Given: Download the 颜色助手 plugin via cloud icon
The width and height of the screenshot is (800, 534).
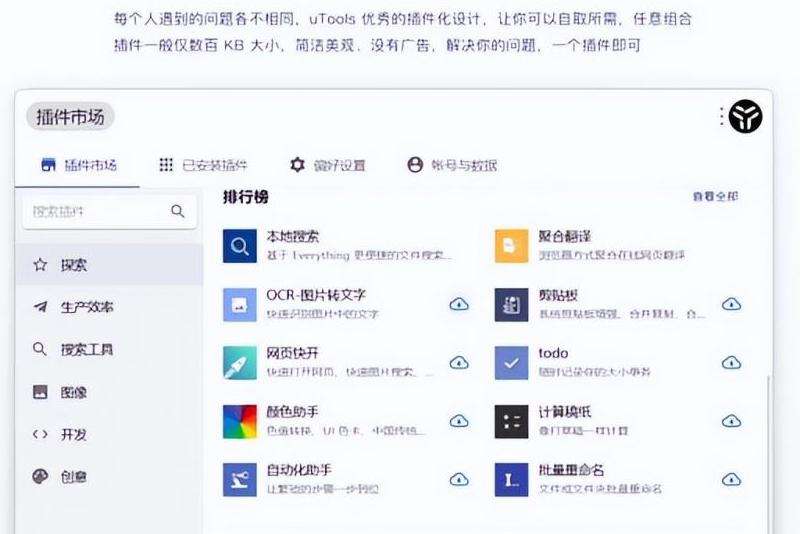Looking at the screenshot, I should [x=459, y=421].
